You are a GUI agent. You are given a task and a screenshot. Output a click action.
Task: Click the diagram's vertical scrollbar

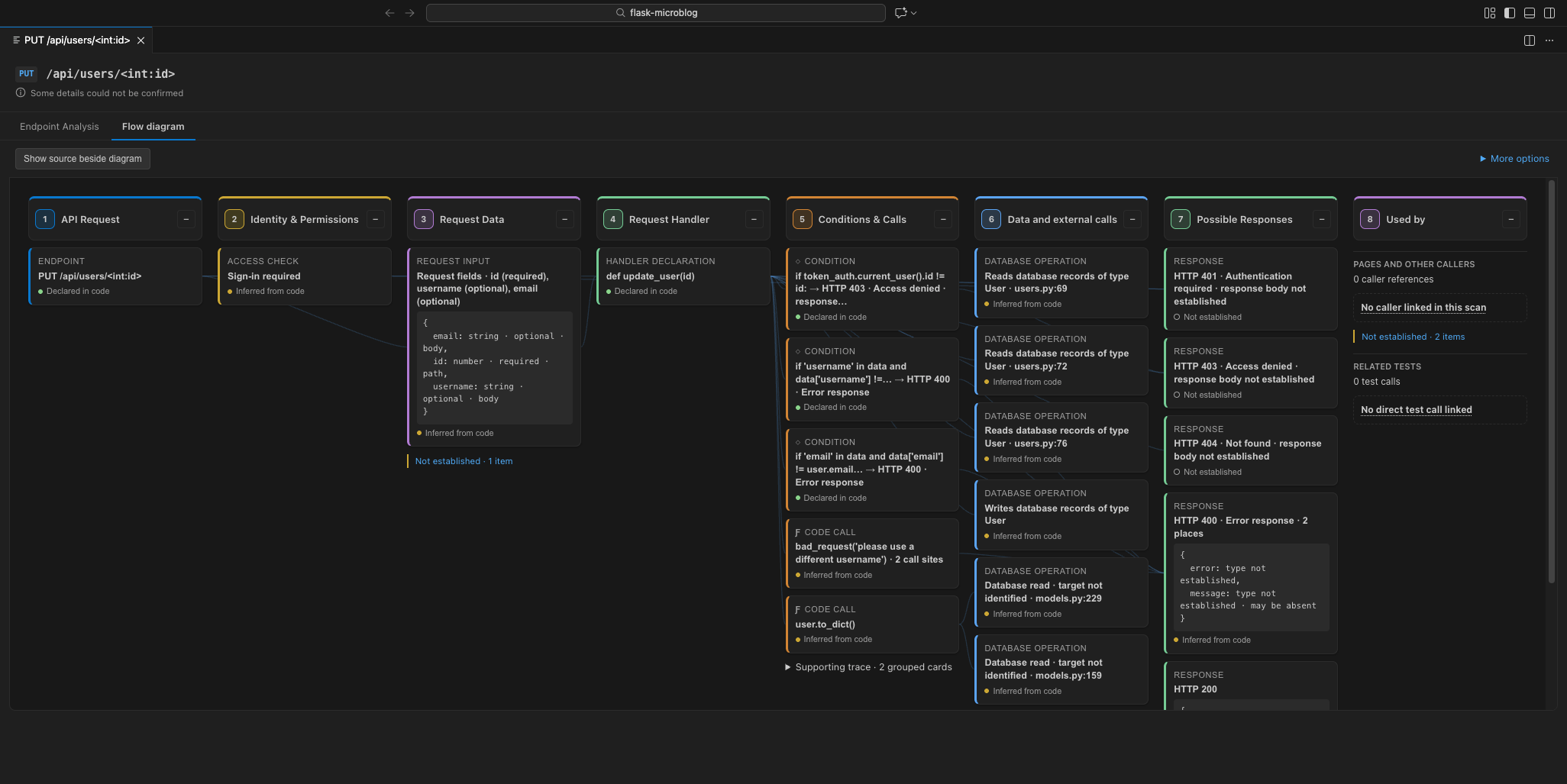coord(1551,382)
